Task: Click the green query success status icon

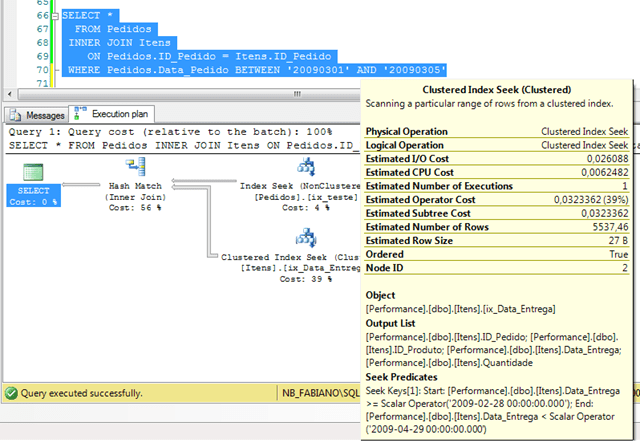Action: [13, 394]
